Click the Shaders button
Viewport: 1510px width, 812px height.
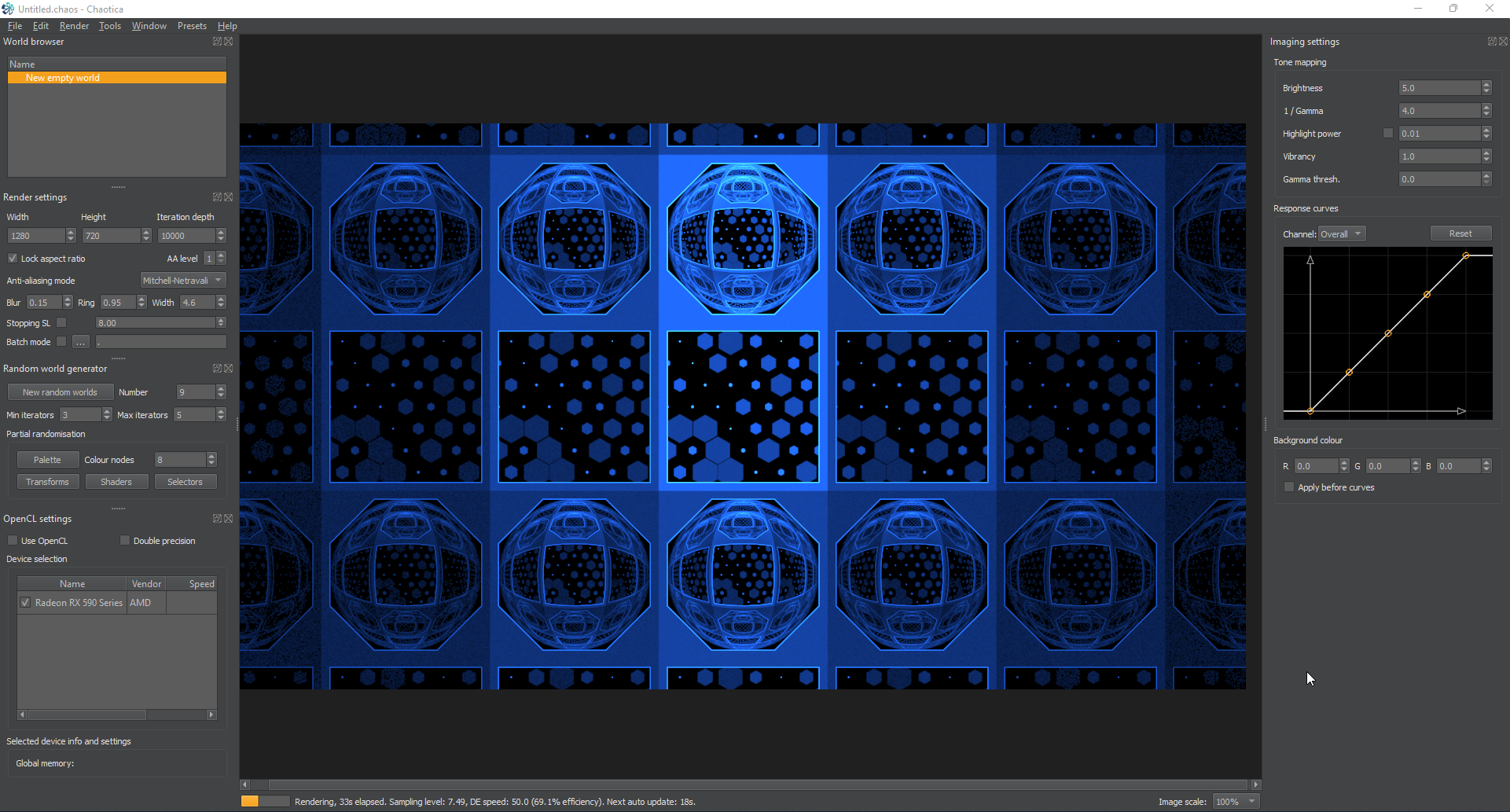pos(116,482)
